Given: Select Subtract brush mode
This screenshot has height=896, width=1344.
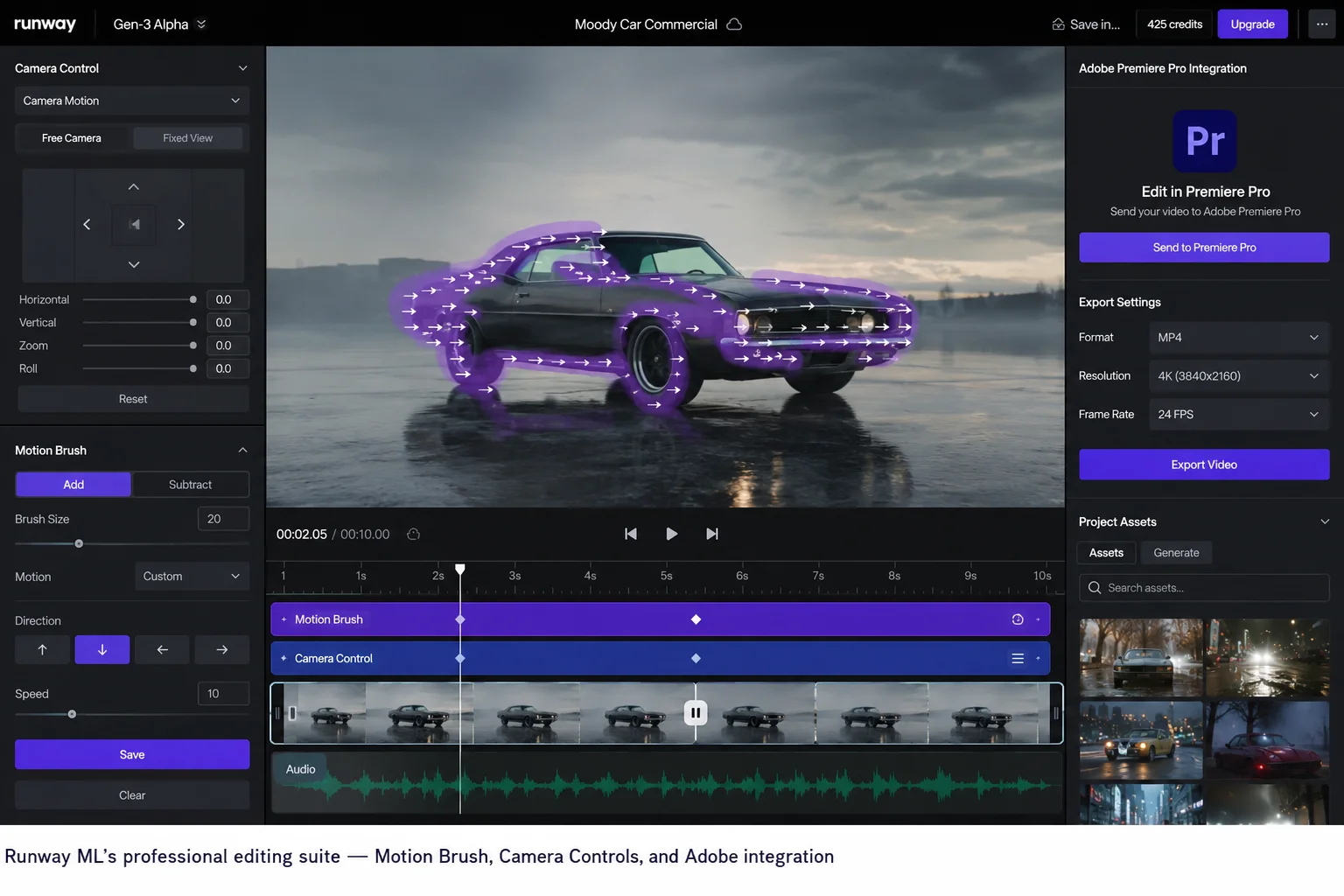Looking at the screenshot, I should pos(190,485).
